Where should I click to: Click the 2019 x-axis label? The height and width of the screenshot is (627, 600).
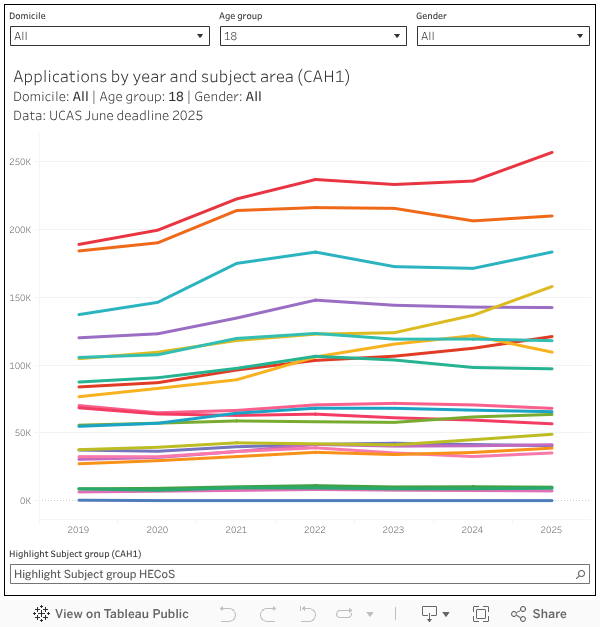point(78,529)
